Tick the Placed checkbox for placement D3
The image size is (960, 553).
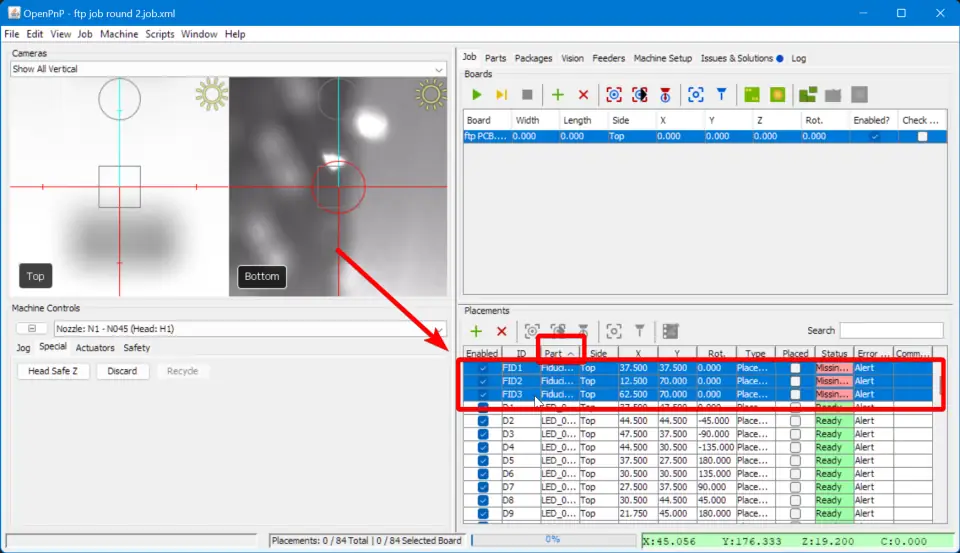pos(795,434)
